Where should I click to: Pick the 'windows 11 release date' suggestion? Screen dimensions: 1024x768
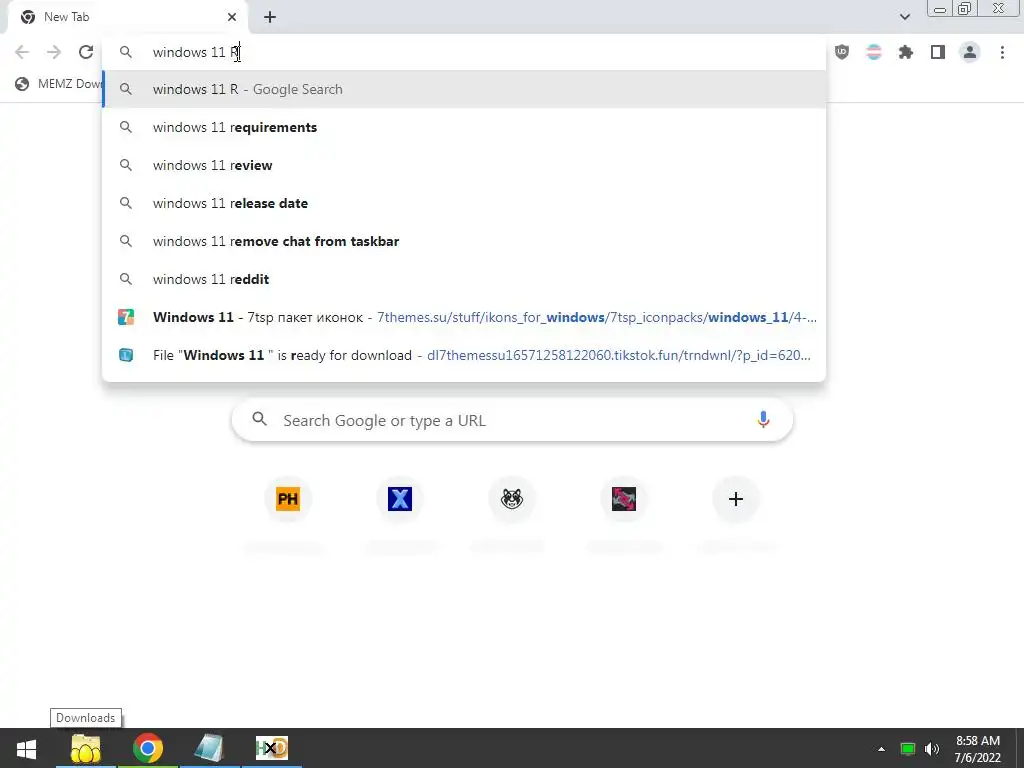coord(464,203)
